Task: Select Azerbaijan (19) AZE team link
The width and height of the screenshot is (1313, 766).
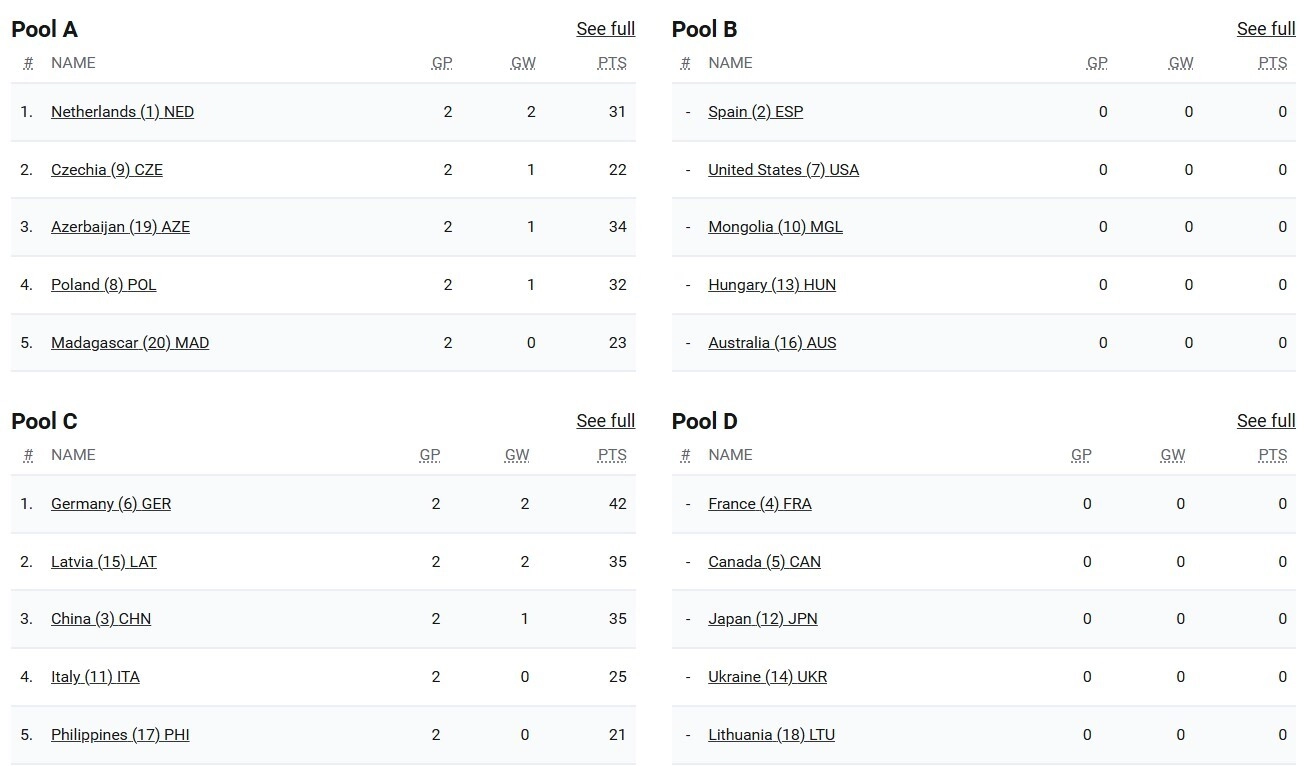Action: [120, 227]
